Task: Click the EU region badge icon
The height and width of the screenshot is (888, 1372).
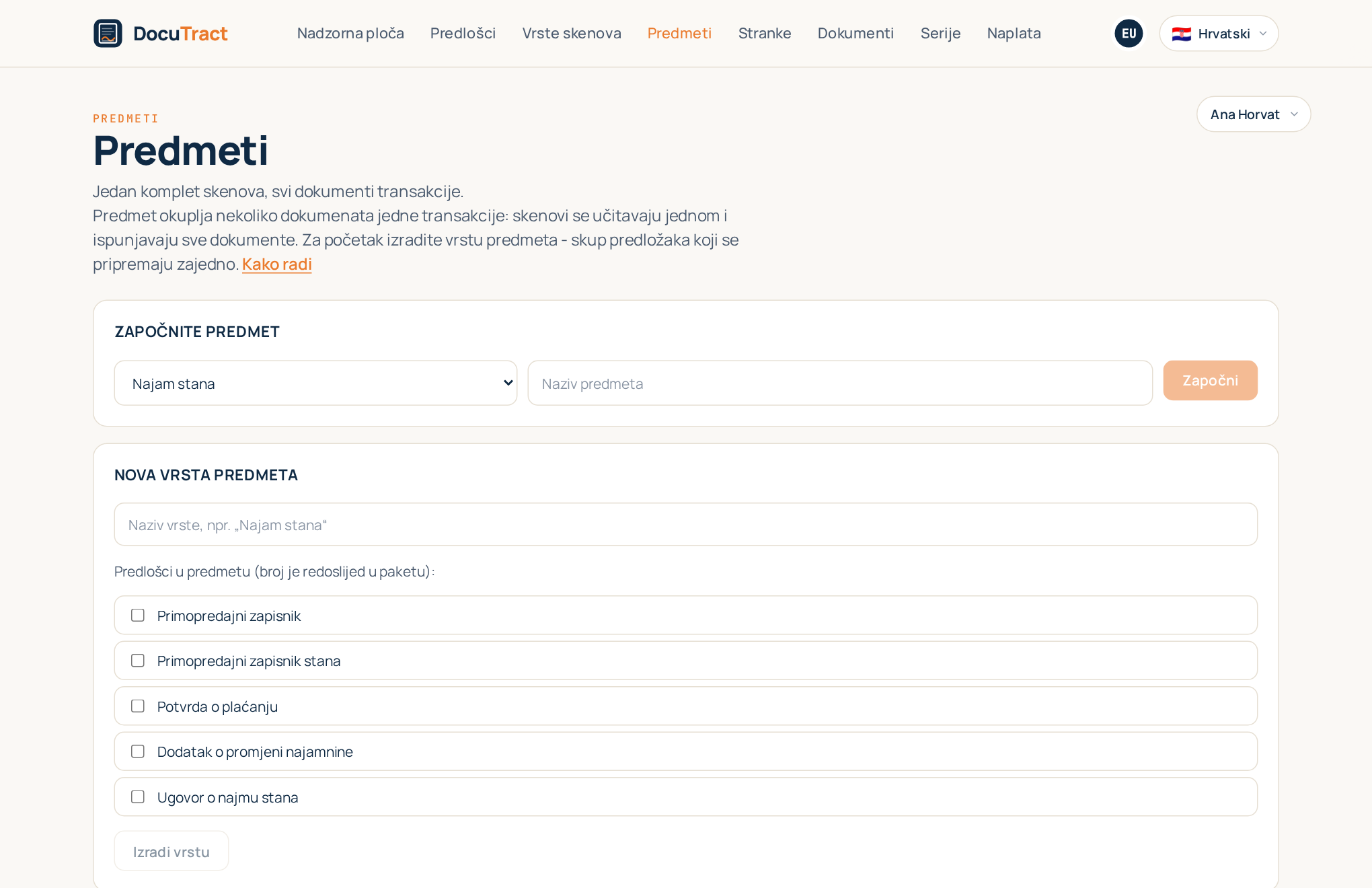Action: pyautogui.click(x=1129, y=33)
